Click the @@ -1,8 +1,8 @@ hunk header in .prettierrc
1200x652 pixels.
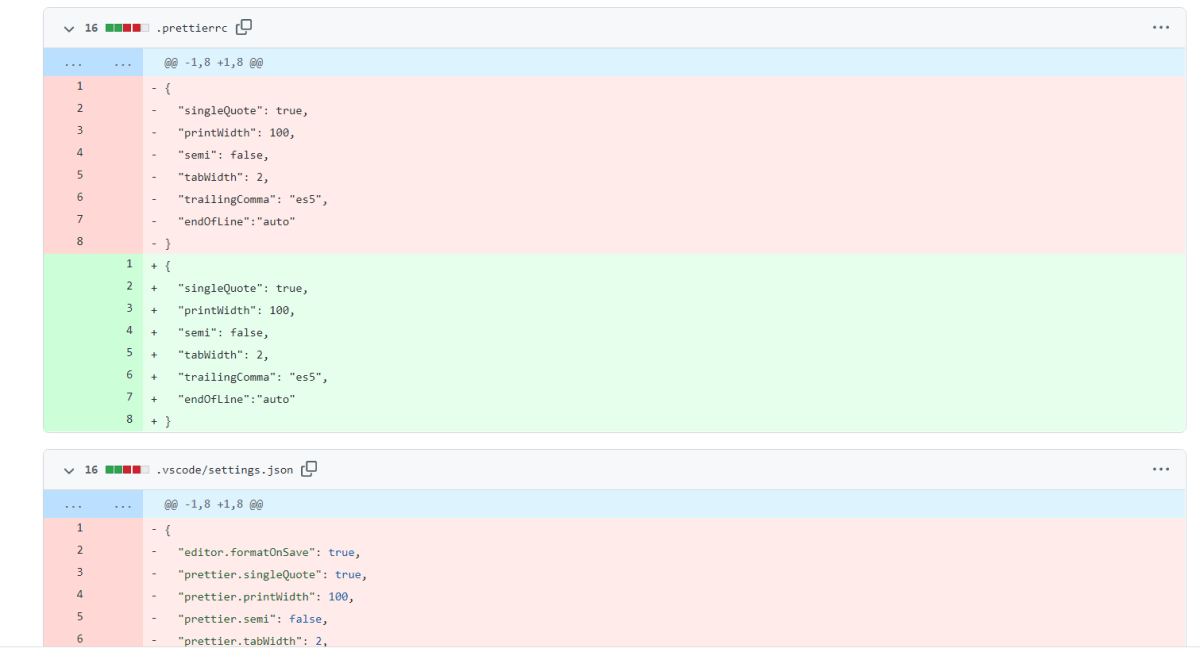pos(216,62)
